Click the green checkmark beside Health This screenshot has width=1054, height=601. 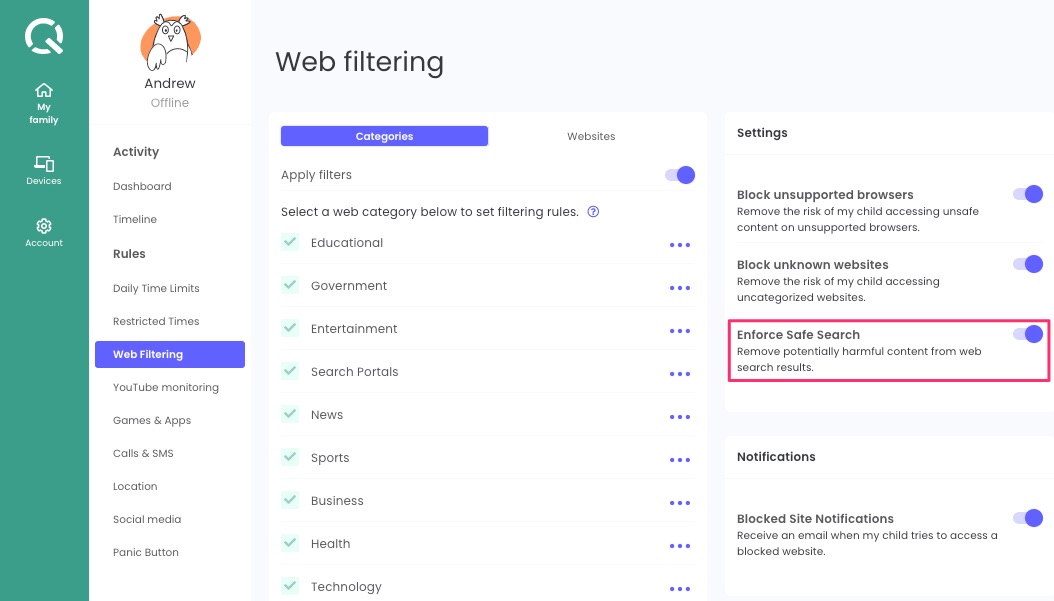click(290, 544)
